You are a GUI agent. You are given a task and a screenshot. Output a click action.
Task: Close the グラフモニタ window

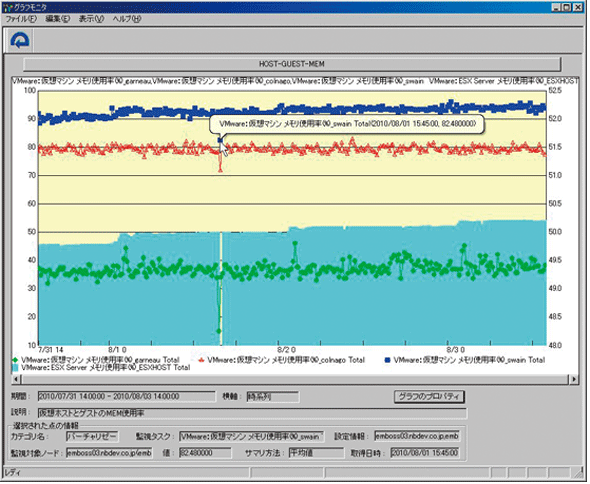(578, 7)
